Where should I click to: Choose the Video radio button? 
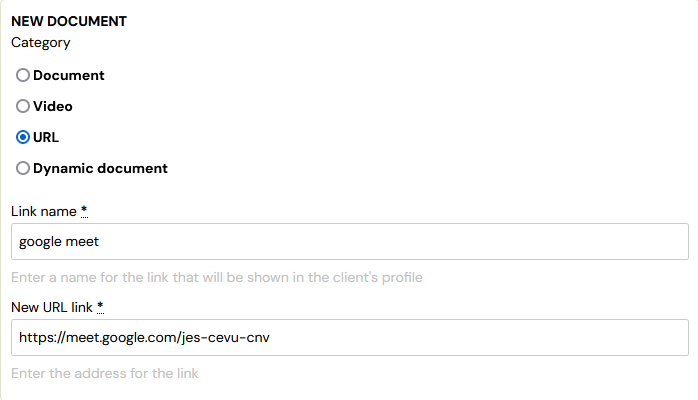tap(23, 106)
